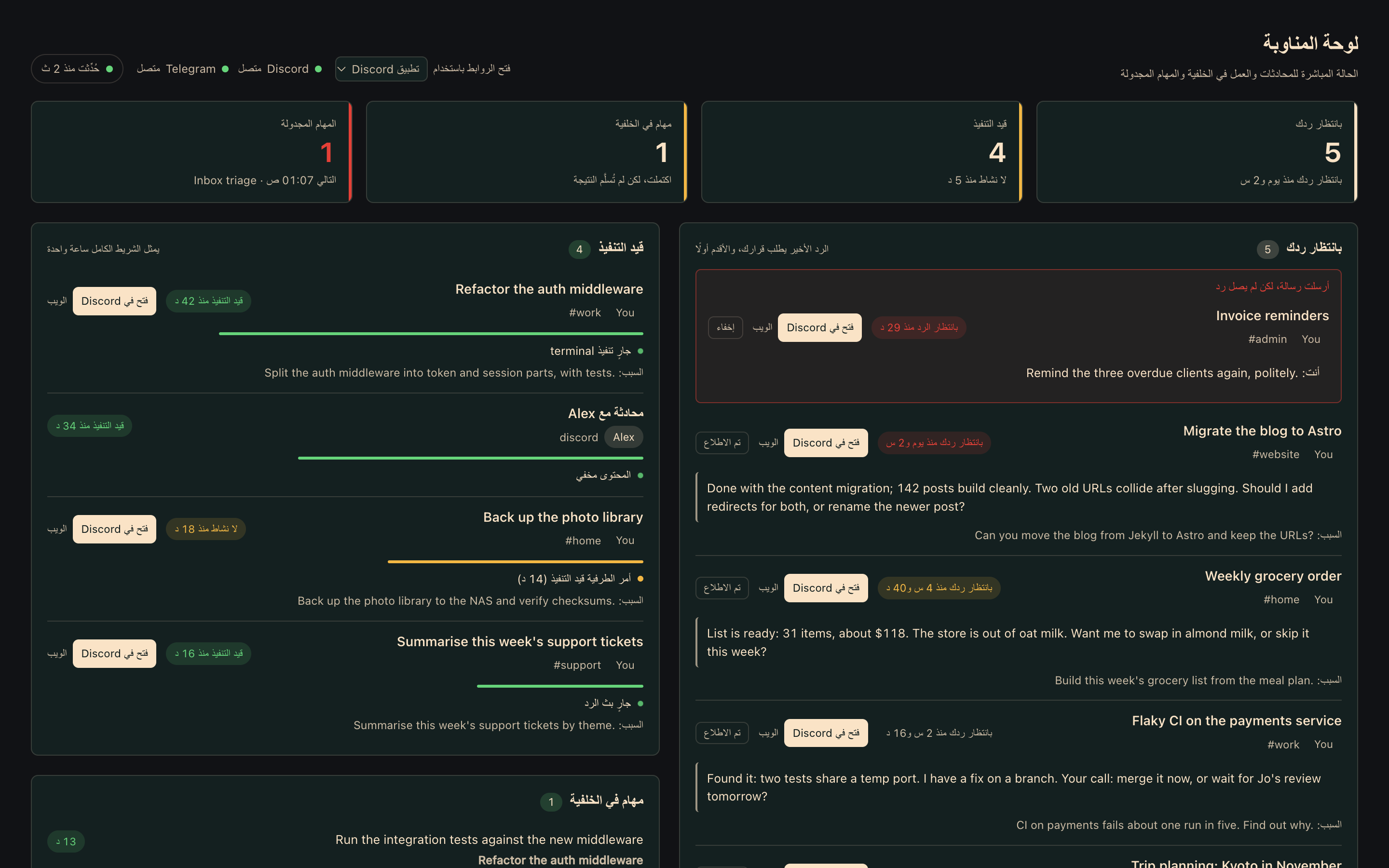The width and height of the screenshot is (1389, 868).
Task: Click the #support tag on support tickets
Action: pos(577,665)
